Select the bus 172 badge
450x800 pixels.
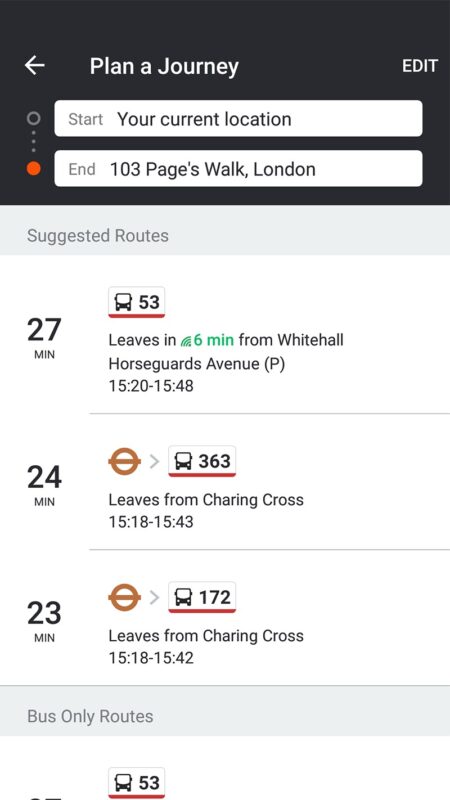(x=202, y=597)
